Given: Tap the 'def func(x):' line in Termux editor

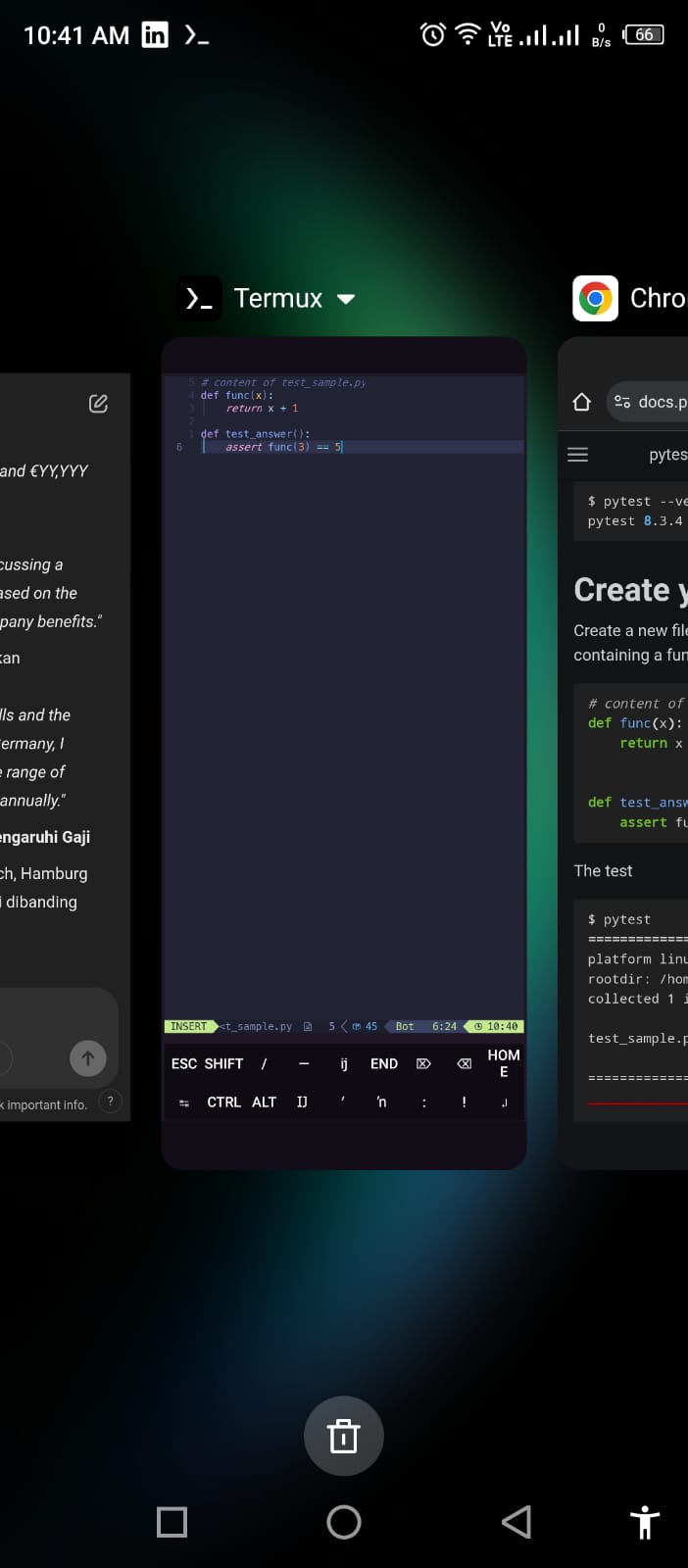Looking at the screenshot, I should point(237,395).
